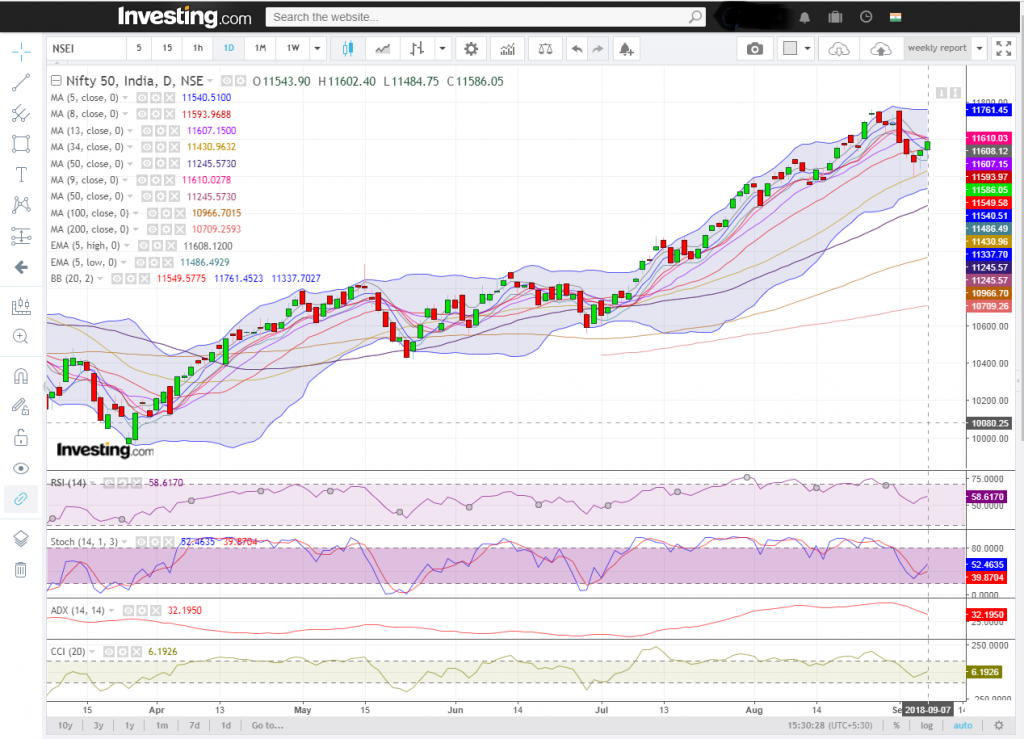Open the alert bell-plus icon in toolbar
Screen dimensions: 1024x739
click(626, 48)
